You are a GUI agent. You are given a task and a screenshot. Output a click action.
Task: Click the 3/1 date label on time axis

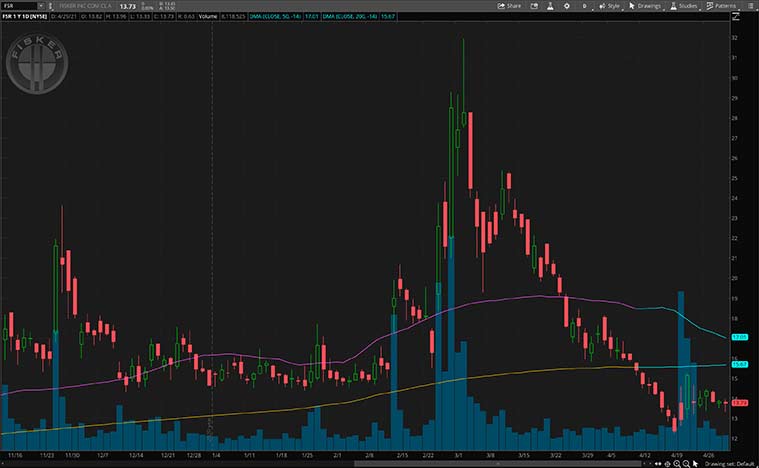458,455
